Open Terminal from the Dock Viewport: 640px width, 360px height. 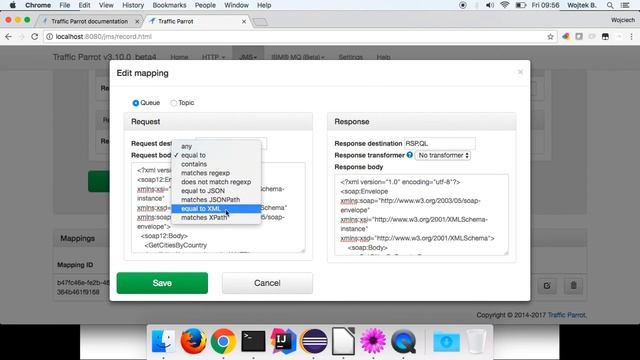[253, 341]
